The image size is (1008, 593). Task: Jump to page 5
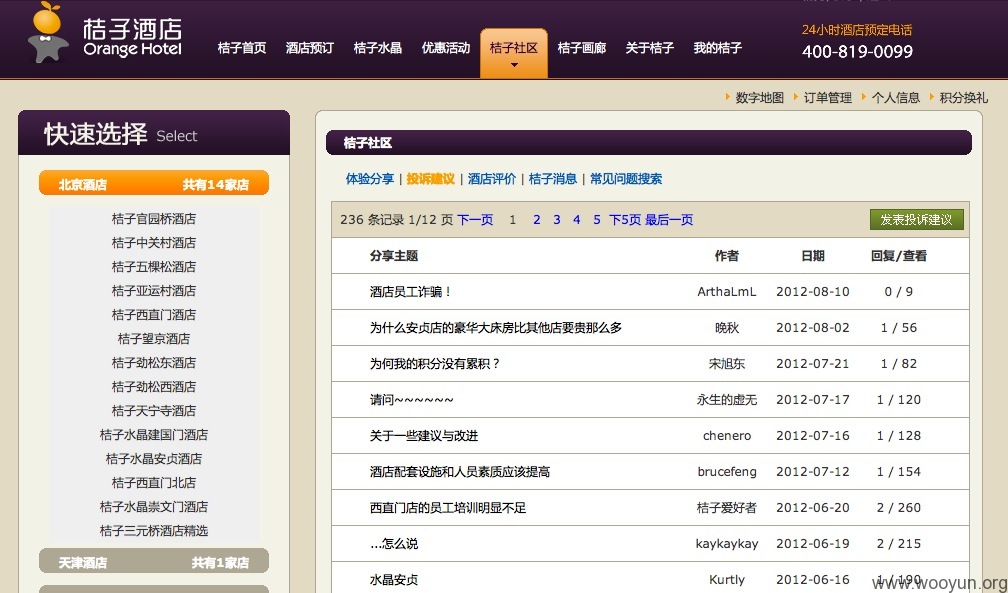coord(597,220)
